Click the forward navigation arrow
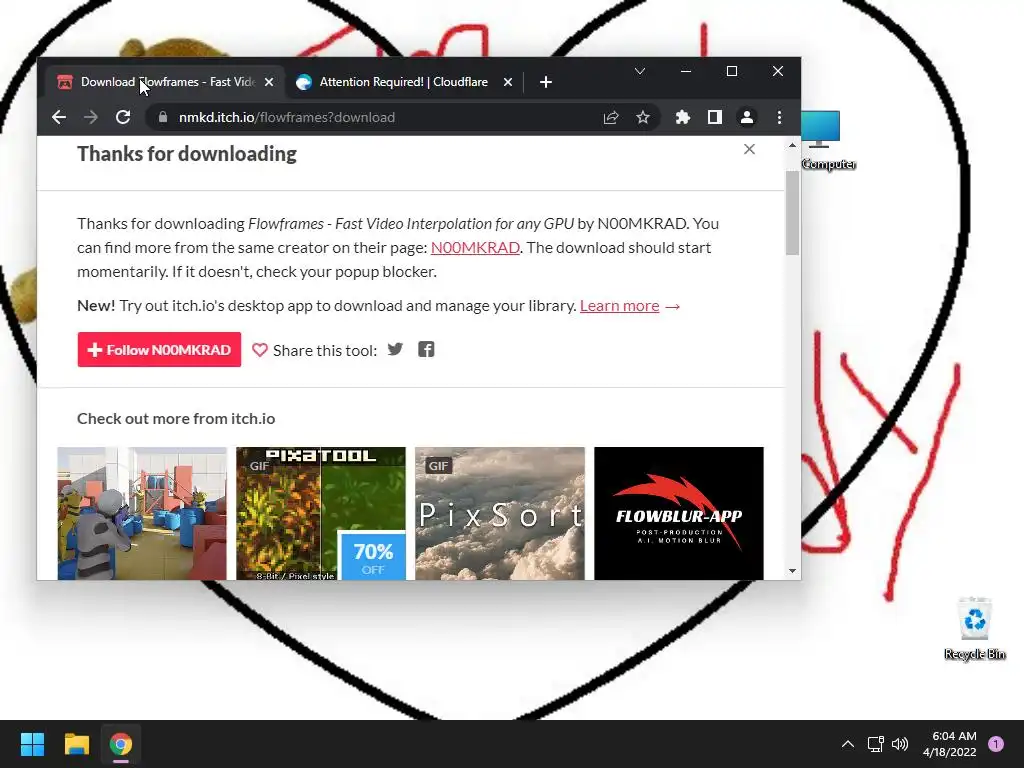The height and width of the screenshot is (768, 1024). (91, 117)
